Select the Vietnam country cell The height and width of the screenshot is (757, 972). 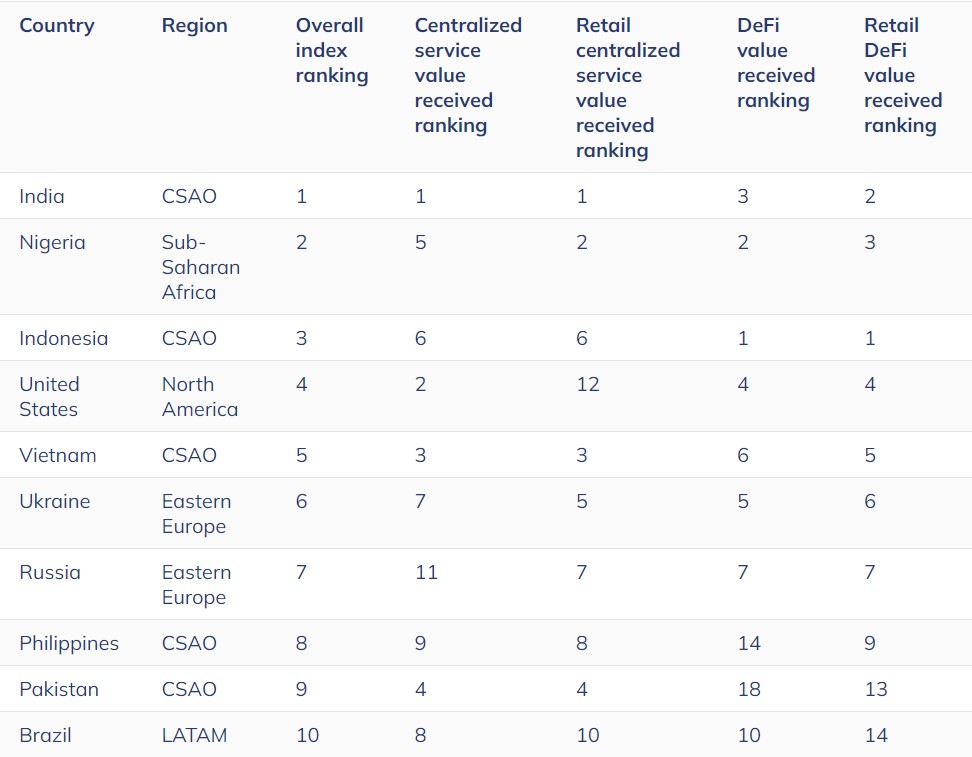click(x=58, y=455)
